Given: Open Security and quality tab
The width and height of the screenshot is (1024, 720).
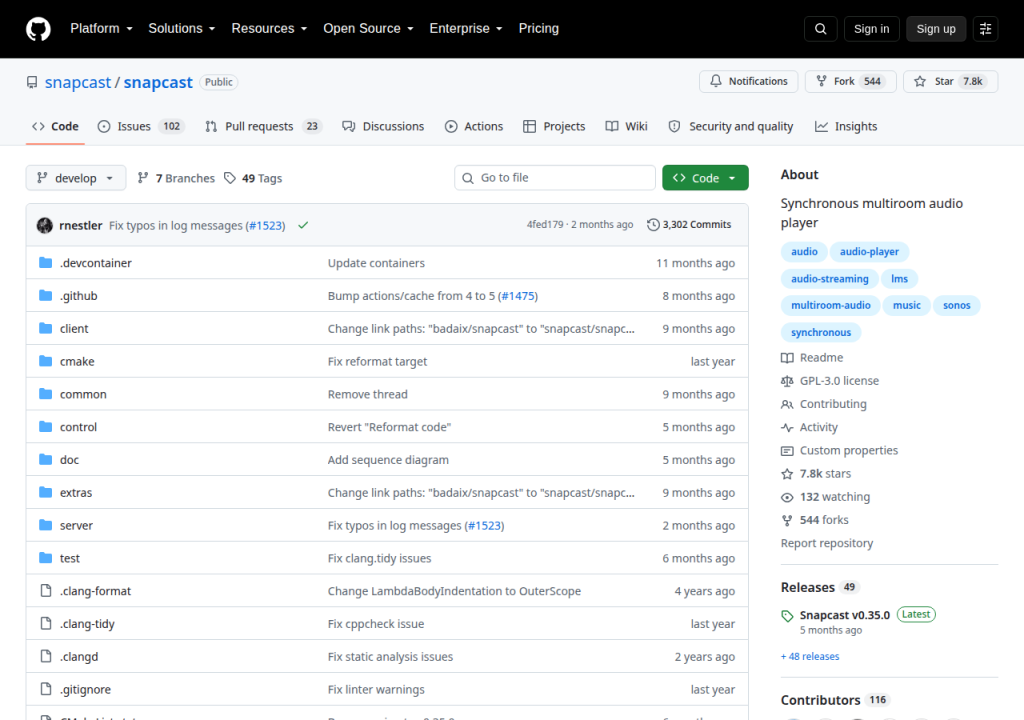Looking at the screenshot, I should click(x=731, y=126).
